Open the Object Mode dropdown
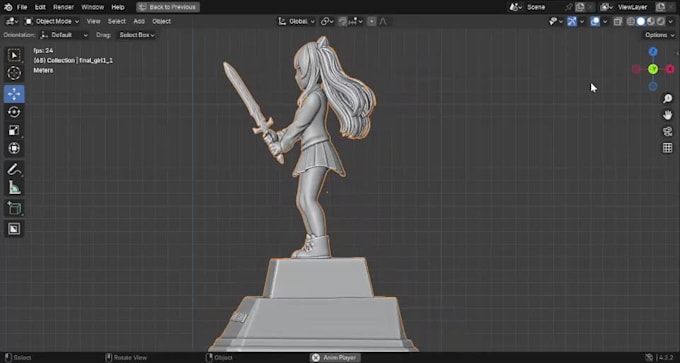The height and width of the screenshot is (363, 680). pos(52,21)
